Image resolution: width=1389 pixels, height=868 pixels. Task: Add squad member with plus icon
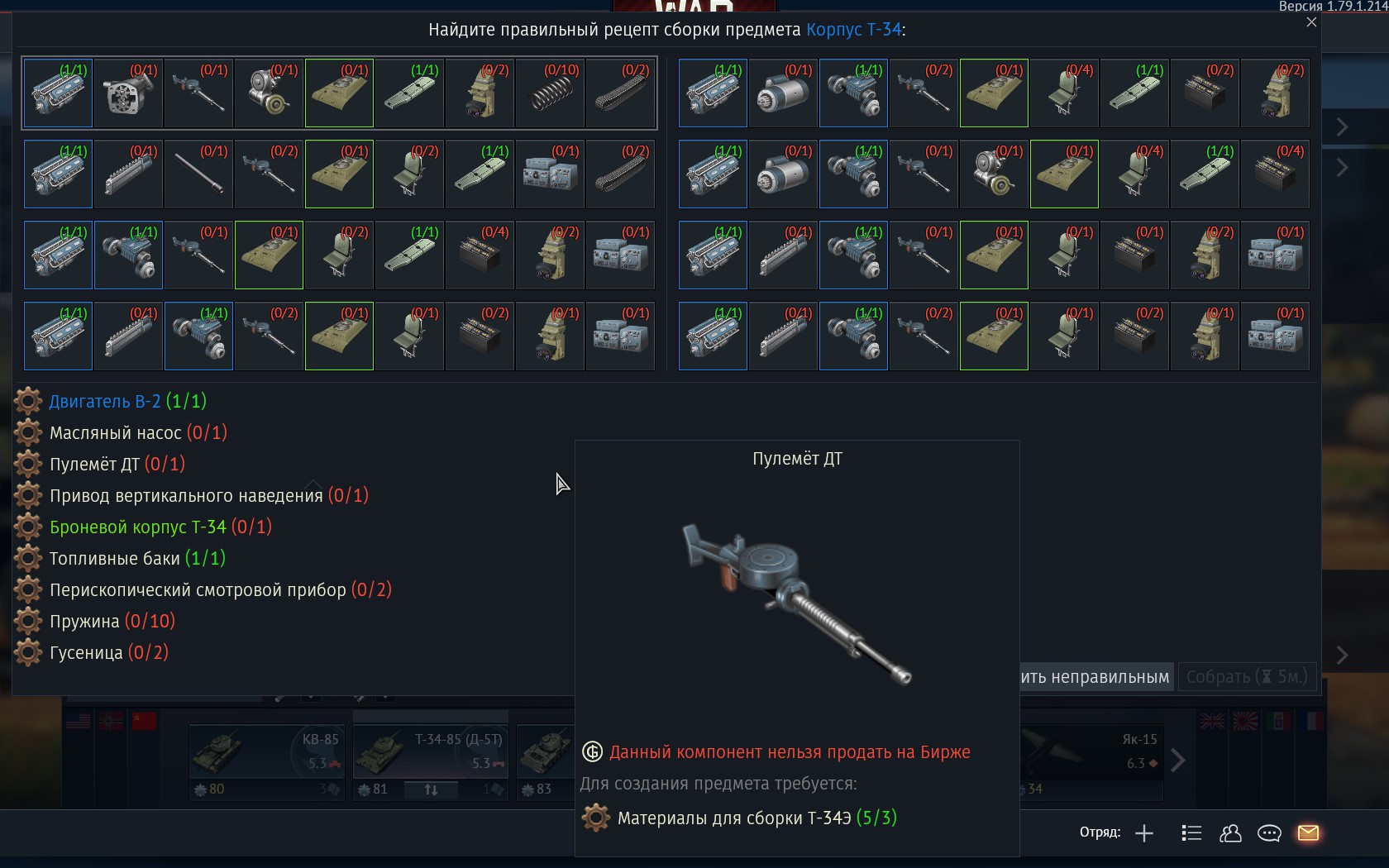1144,833
